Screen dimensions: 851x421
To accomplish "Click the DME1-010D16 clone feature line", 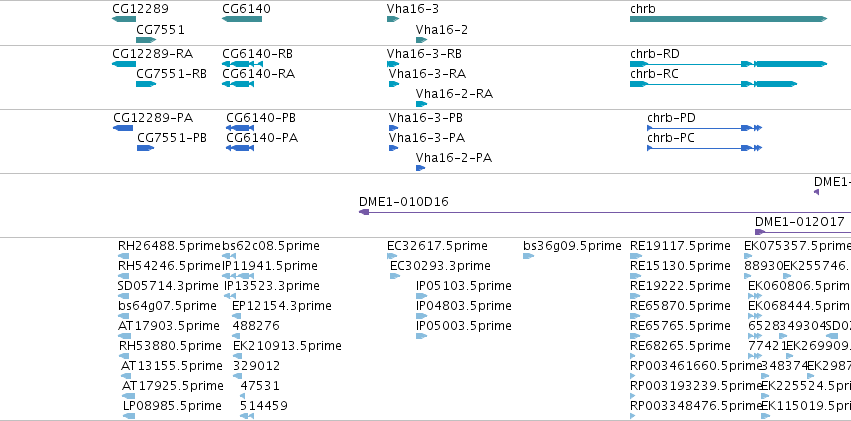I will (605, 212).
